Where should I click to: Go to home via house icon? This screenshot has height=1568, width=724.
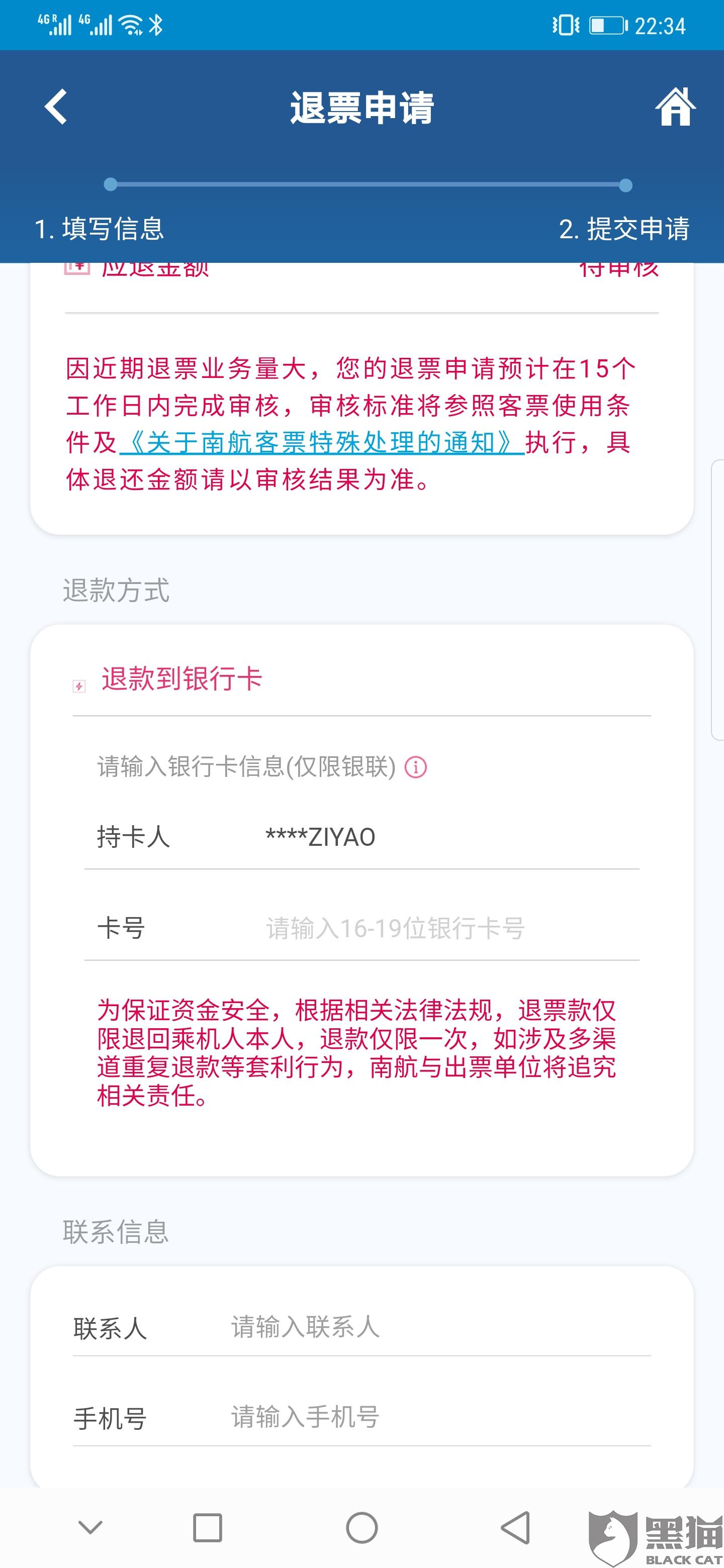(x=675, y=107)
